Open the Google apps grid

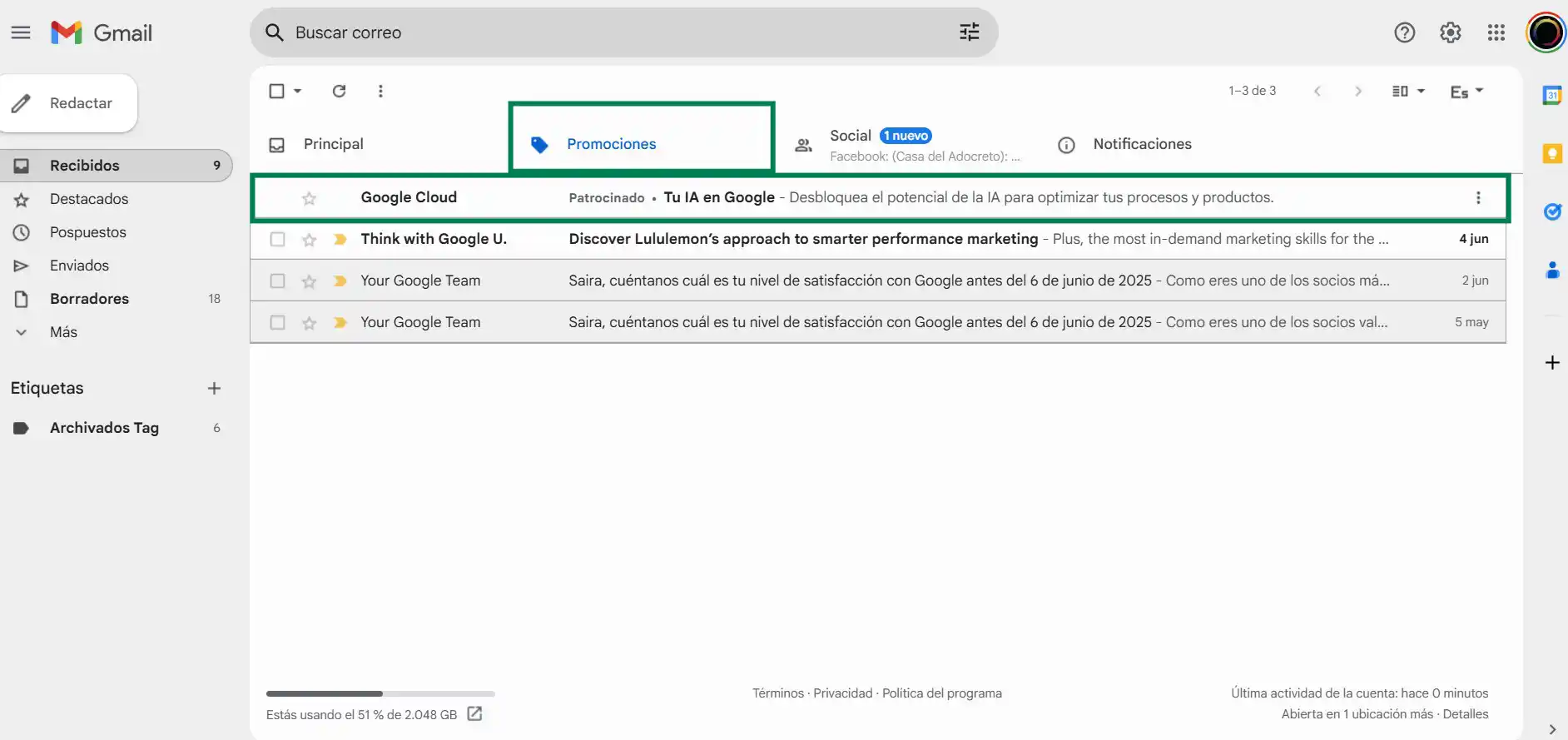click(x=1496, y=32)
